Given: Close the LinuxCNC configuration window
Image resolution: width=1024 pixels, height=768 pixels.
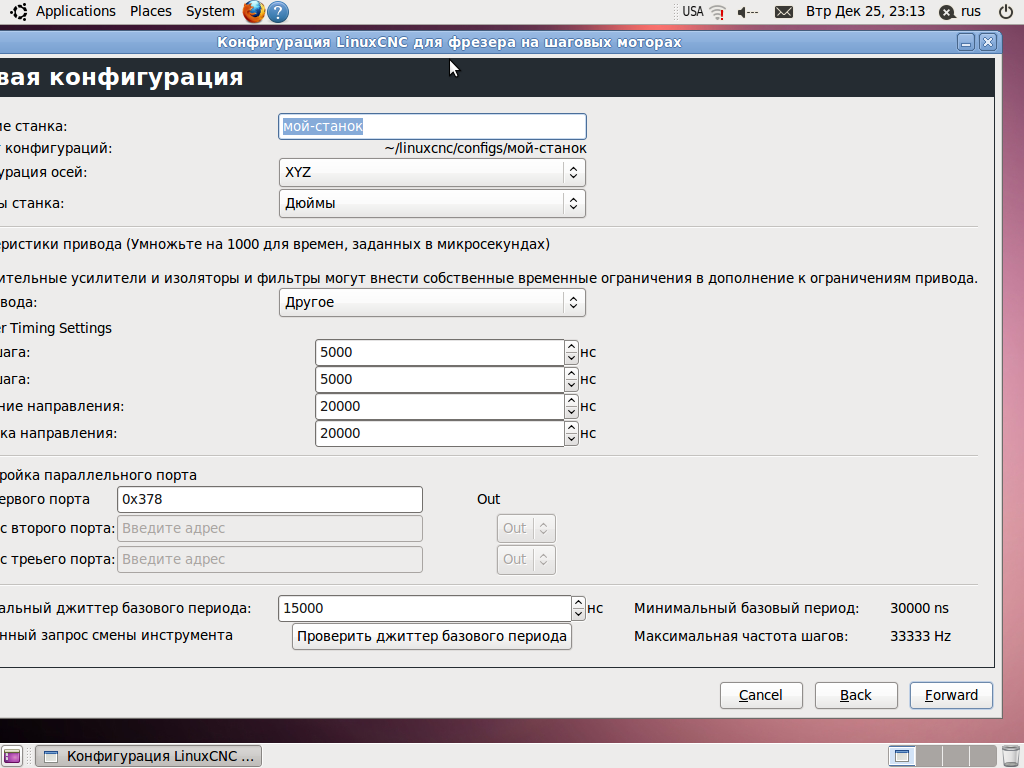Looking at the screenshot, I should pyautogui.click(x=988, y=42).
